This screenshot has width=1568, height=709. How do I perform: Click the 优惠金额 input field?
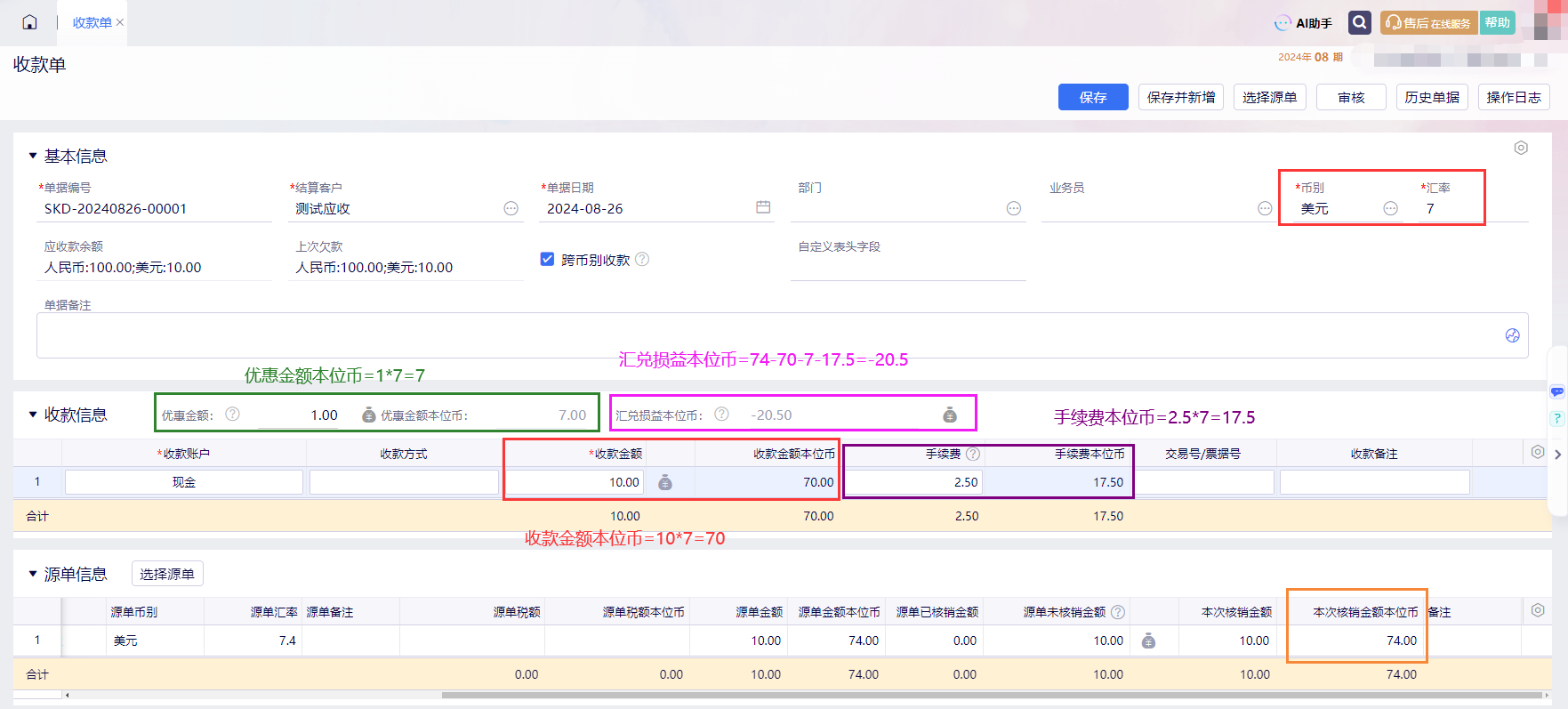298,415
